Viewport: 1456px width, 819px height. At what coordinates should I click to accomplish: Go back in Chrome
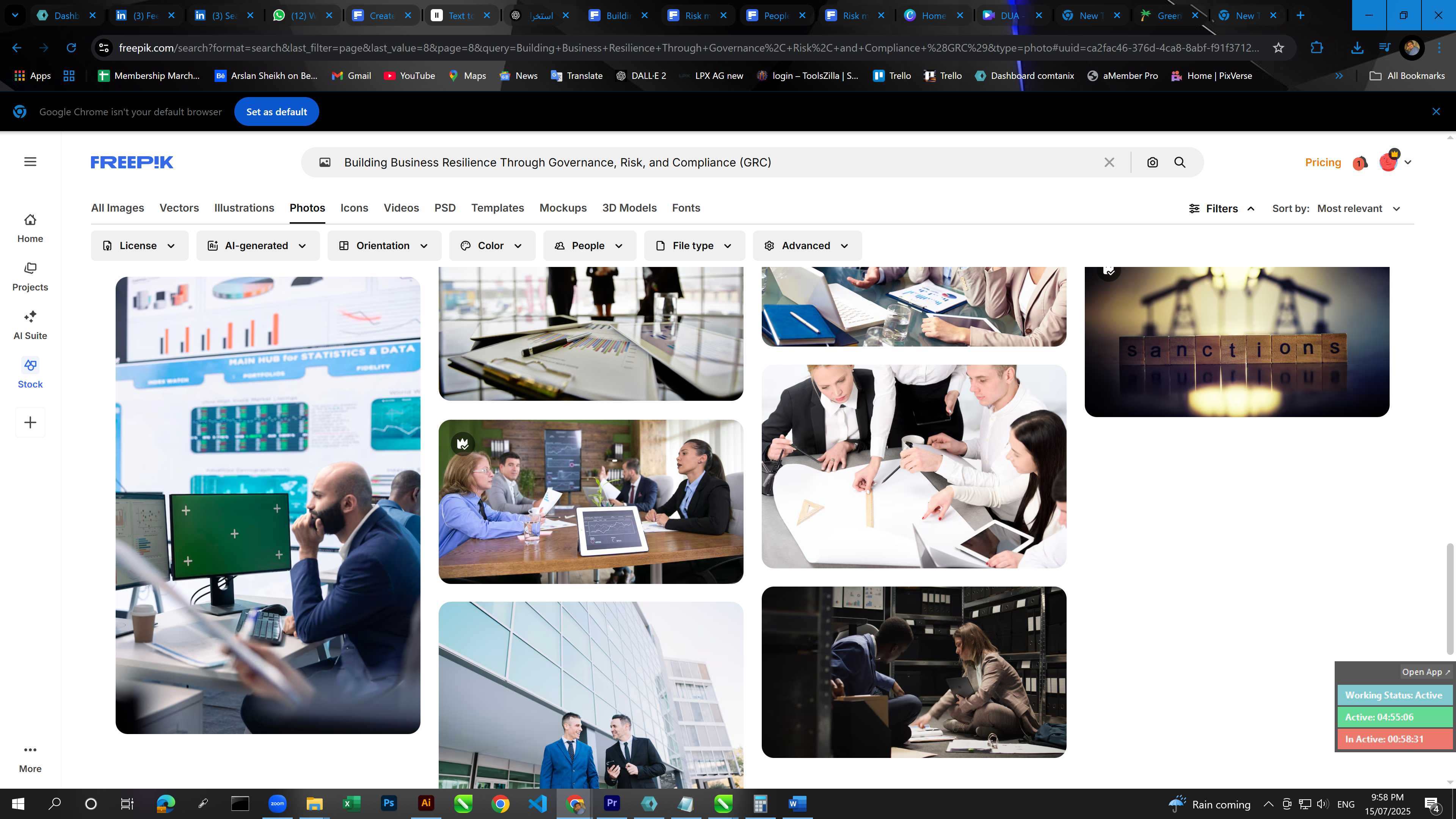pyautogui.click(x=17, y=48)
